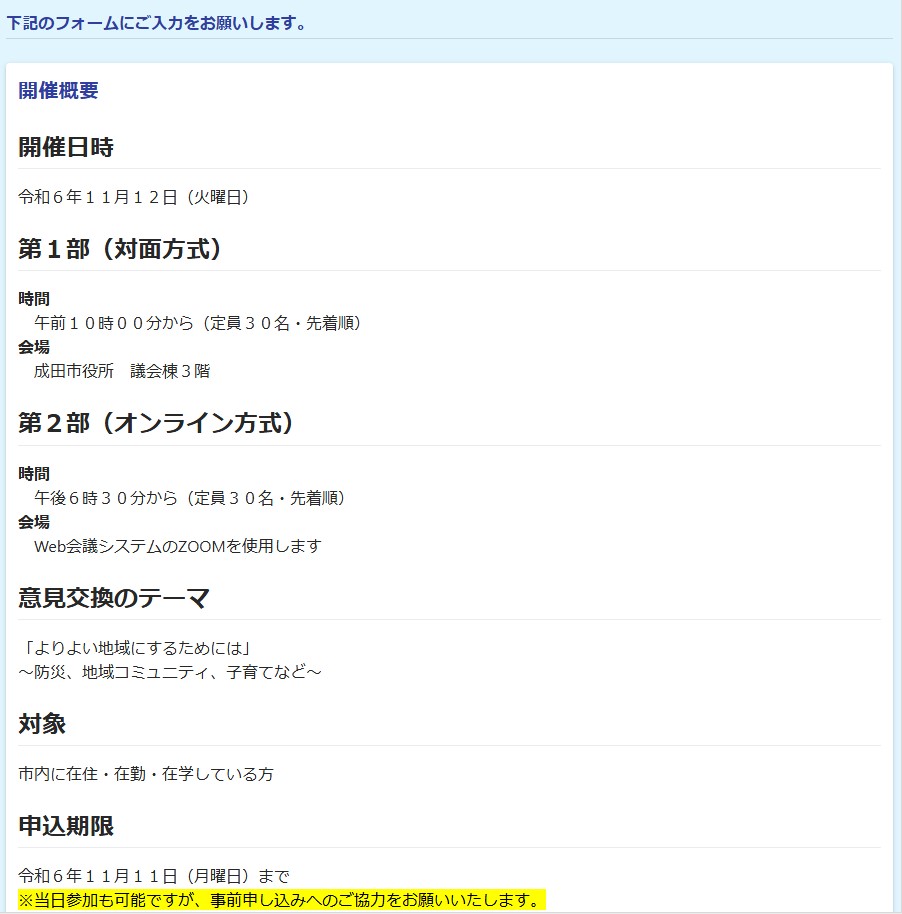902x914 pixels.
Task: Click the 対象 heading
Action: (42, 724)
